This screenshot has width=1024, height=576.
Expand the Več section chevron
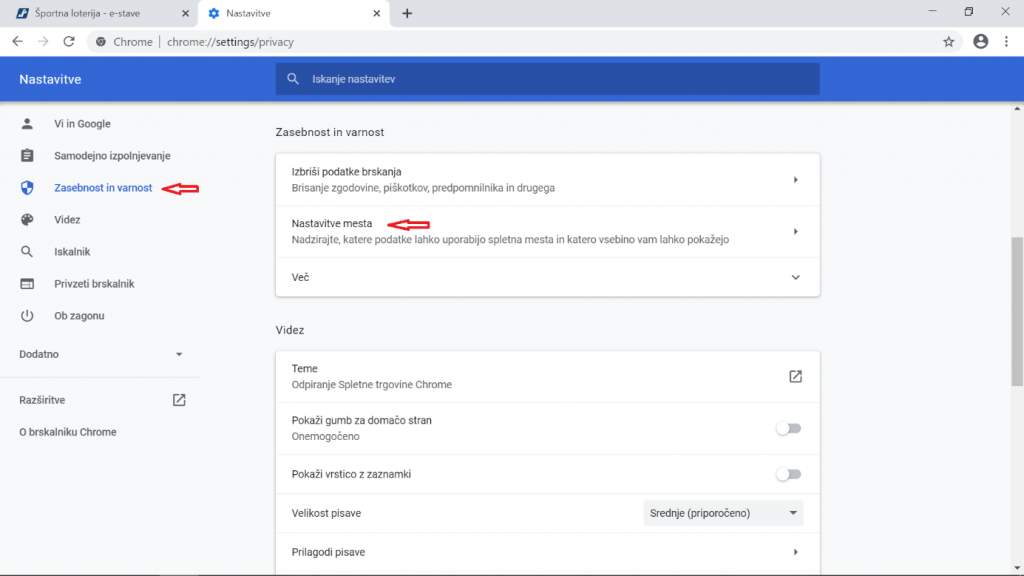[x=795, y=278]
